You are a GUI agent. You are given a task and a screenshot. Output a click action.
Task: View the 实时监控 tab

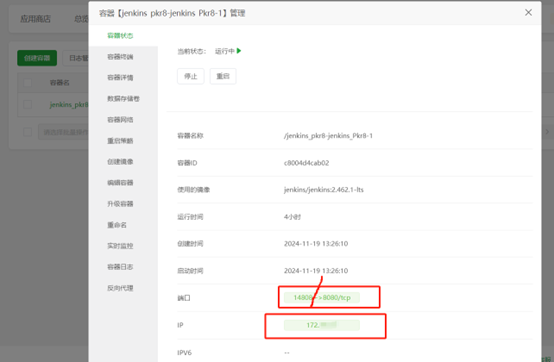[120, 246]
